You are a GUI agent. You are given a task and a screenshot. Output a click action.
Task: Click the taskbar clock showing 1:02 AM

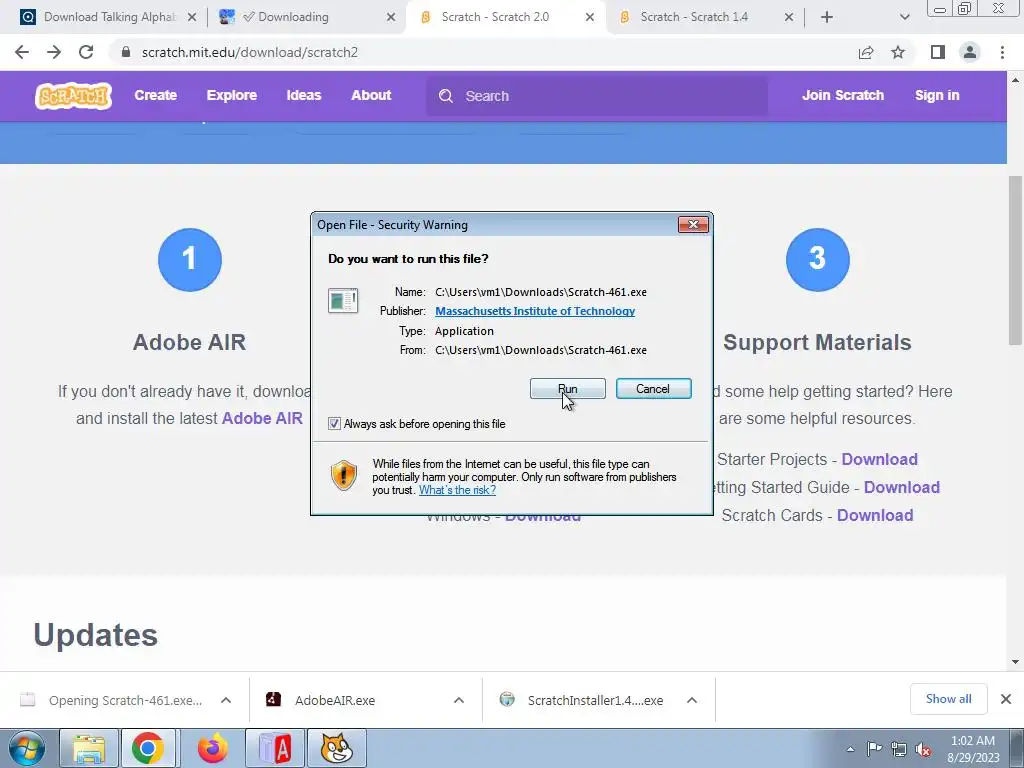973,749
